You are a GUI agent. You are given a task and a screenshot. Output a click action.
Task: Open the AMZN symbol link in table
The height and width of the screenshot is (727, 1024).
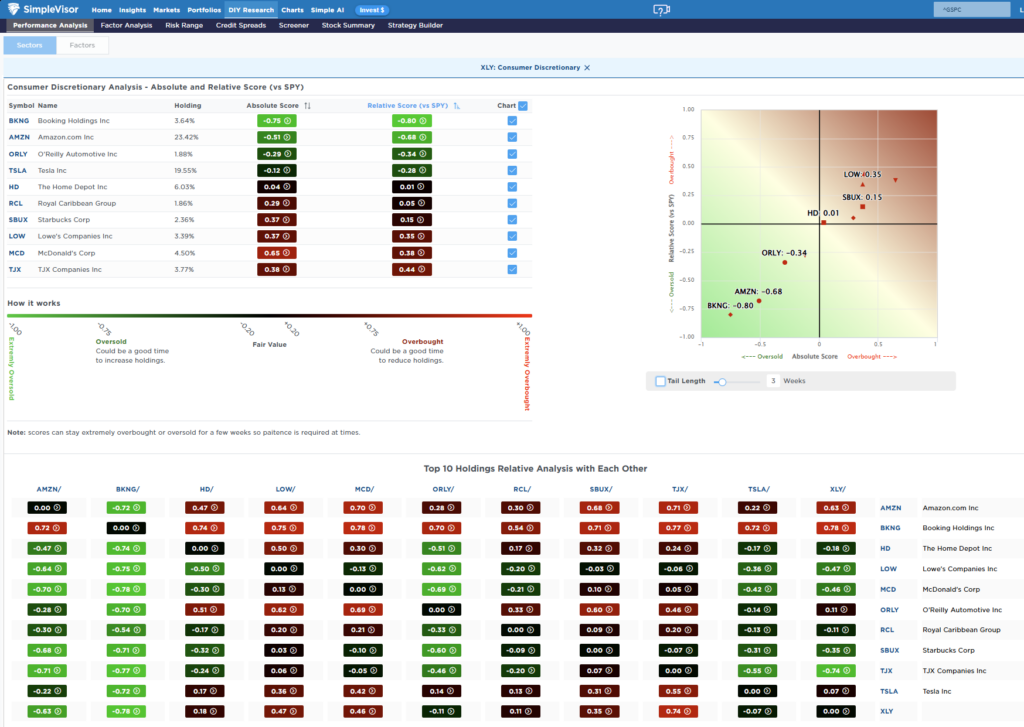click(x=19, y=137)
